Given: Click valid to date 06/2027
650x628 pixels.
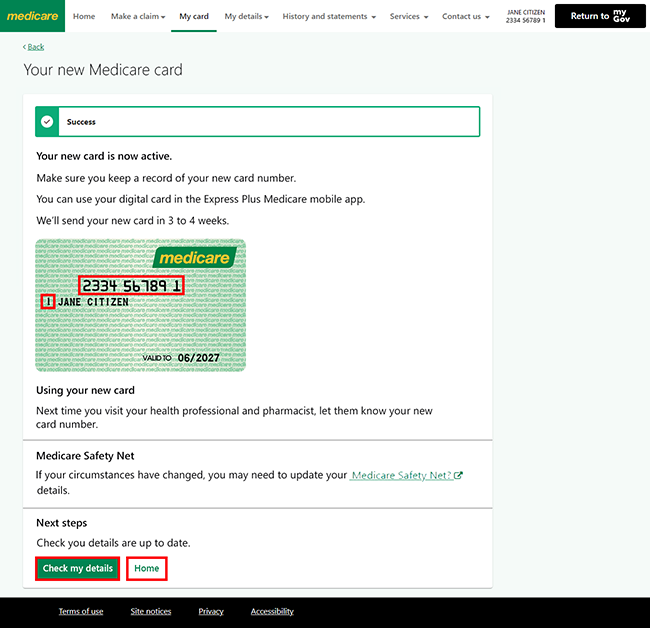Looking at the screenshot, I should (199, 358).
